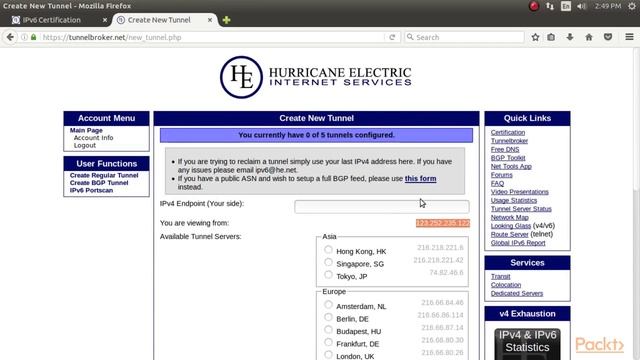Follow the 'this form' BGP link
Viewport: 640px width, 360px height.
(420, 178)
